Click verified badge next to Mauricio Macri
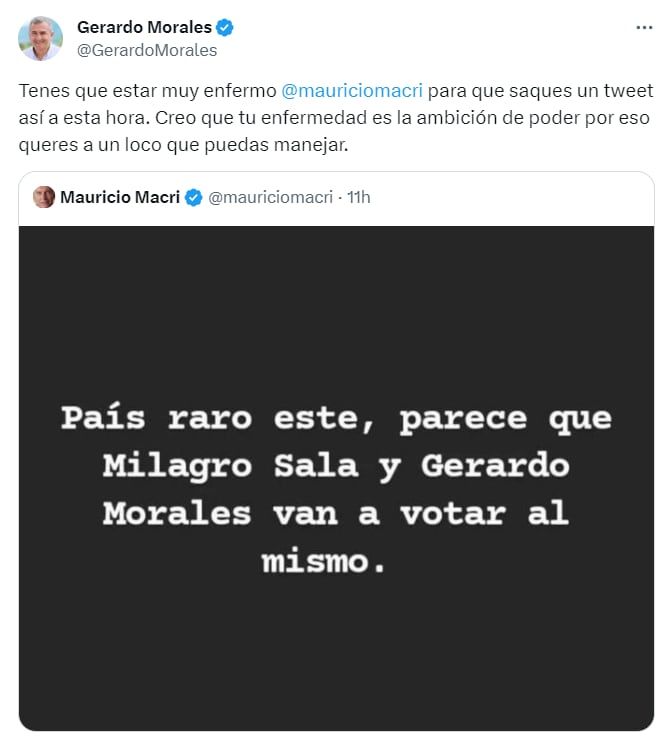 point(194,197)
